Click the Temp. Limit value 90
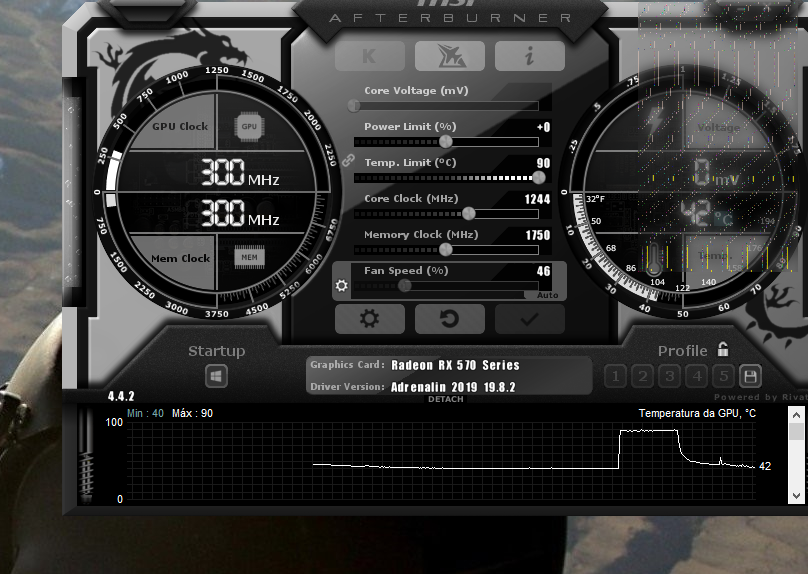Viewport: 808px width, 574px height. [x=543, y=163]
